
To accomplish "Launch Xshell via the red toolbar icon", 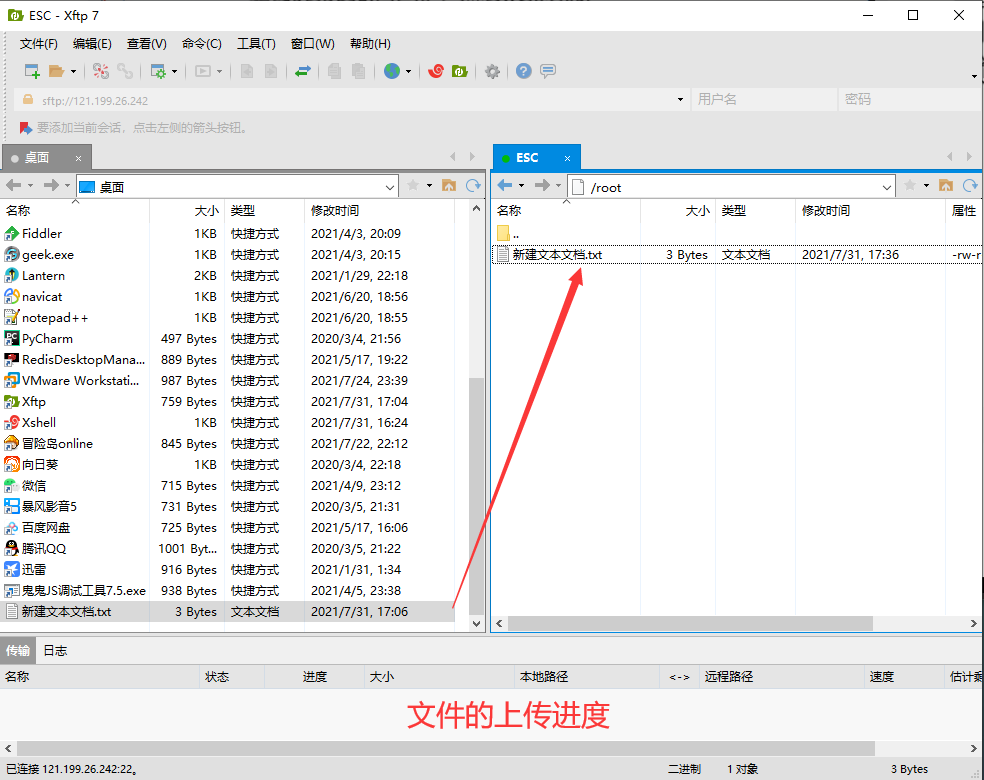I will 437,71.
